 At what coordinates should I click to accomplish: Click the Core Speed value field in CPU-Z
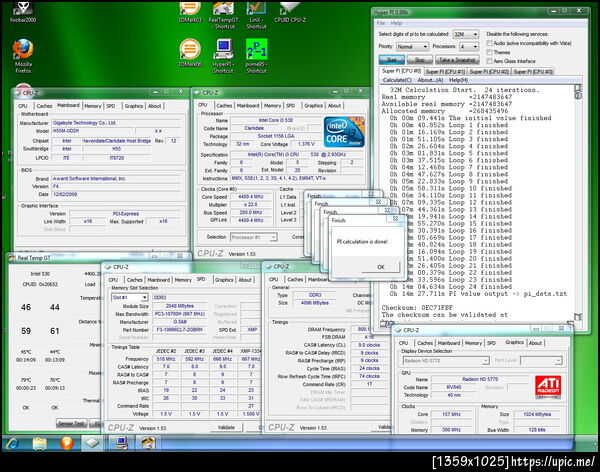click(x=251, y=197)
